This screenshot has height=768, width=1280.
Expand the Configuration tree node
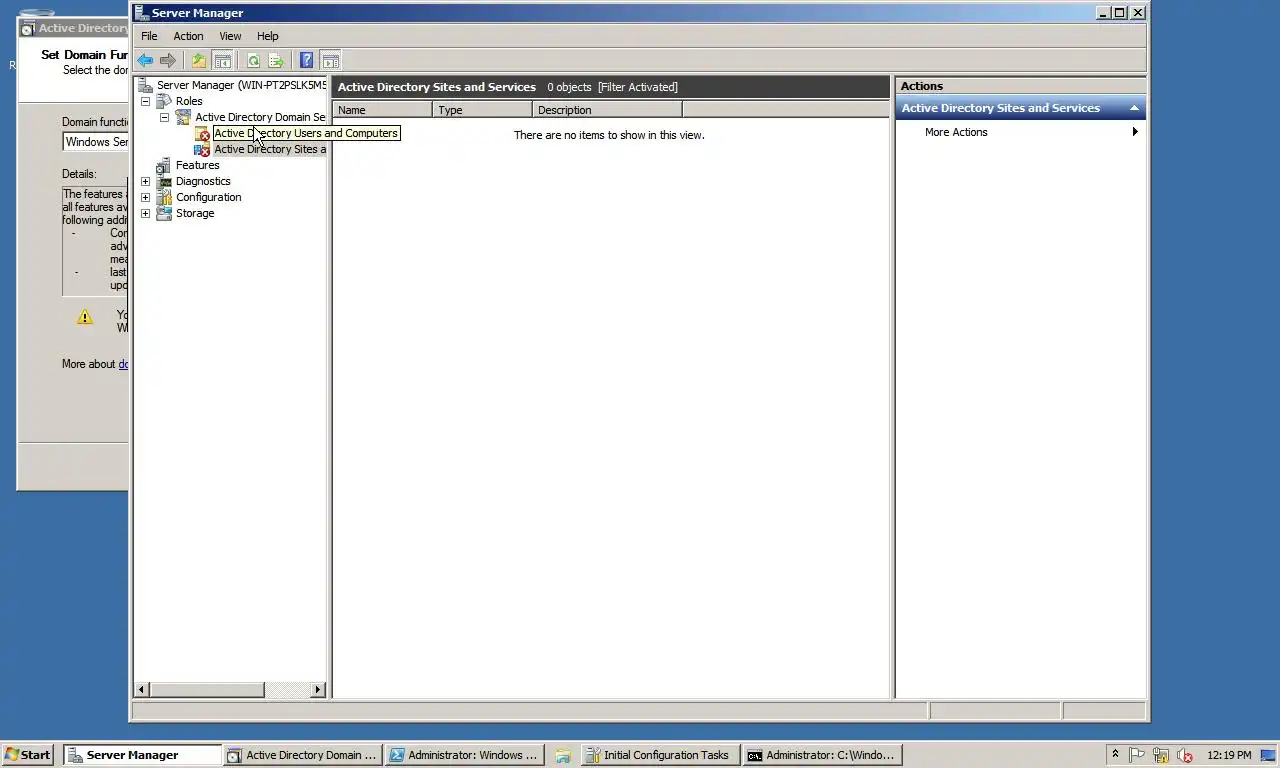click(146, 197)
